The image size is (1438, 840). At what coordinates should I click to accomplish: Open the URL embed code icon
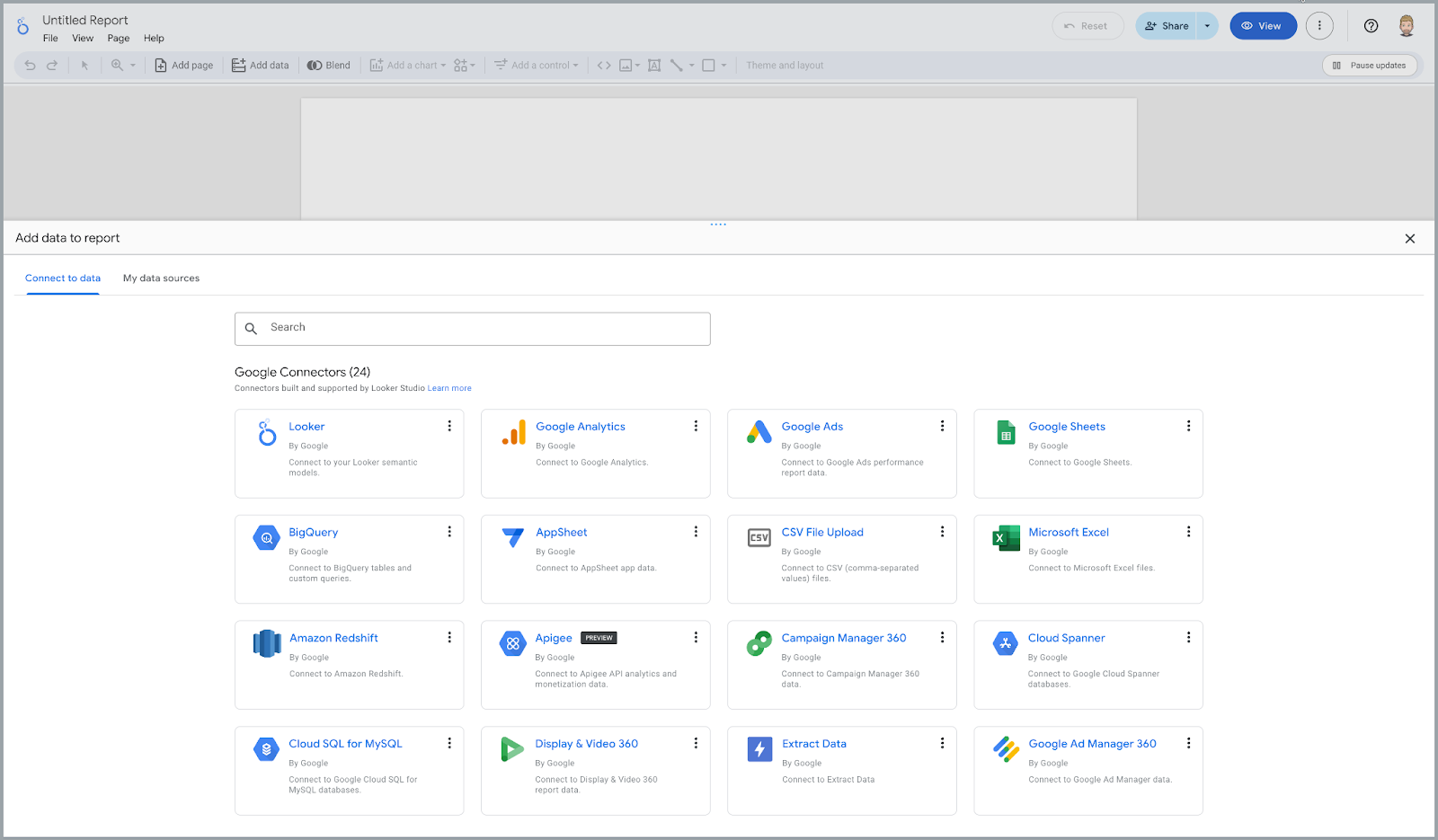point(604,66)
